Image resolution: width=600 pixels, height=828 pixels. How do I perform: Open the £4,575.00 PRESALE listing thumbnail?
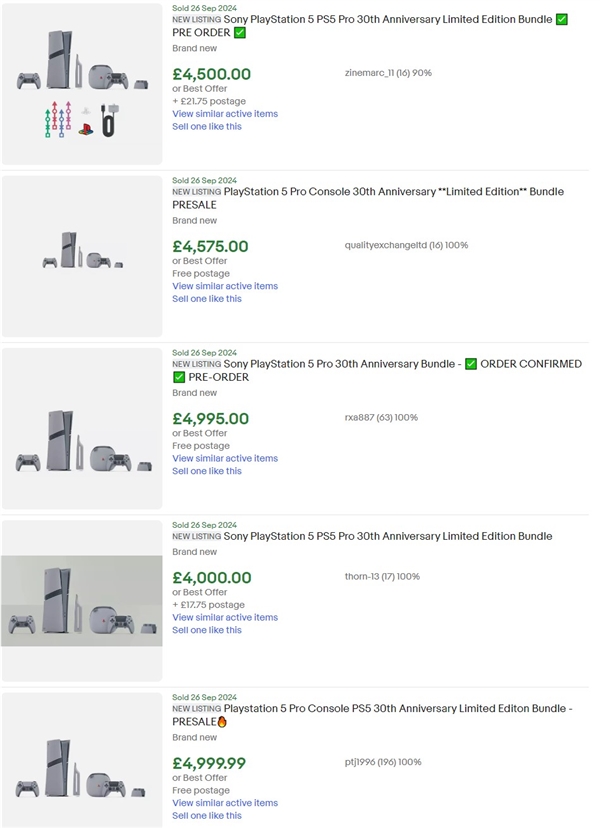tap(82, 256)
